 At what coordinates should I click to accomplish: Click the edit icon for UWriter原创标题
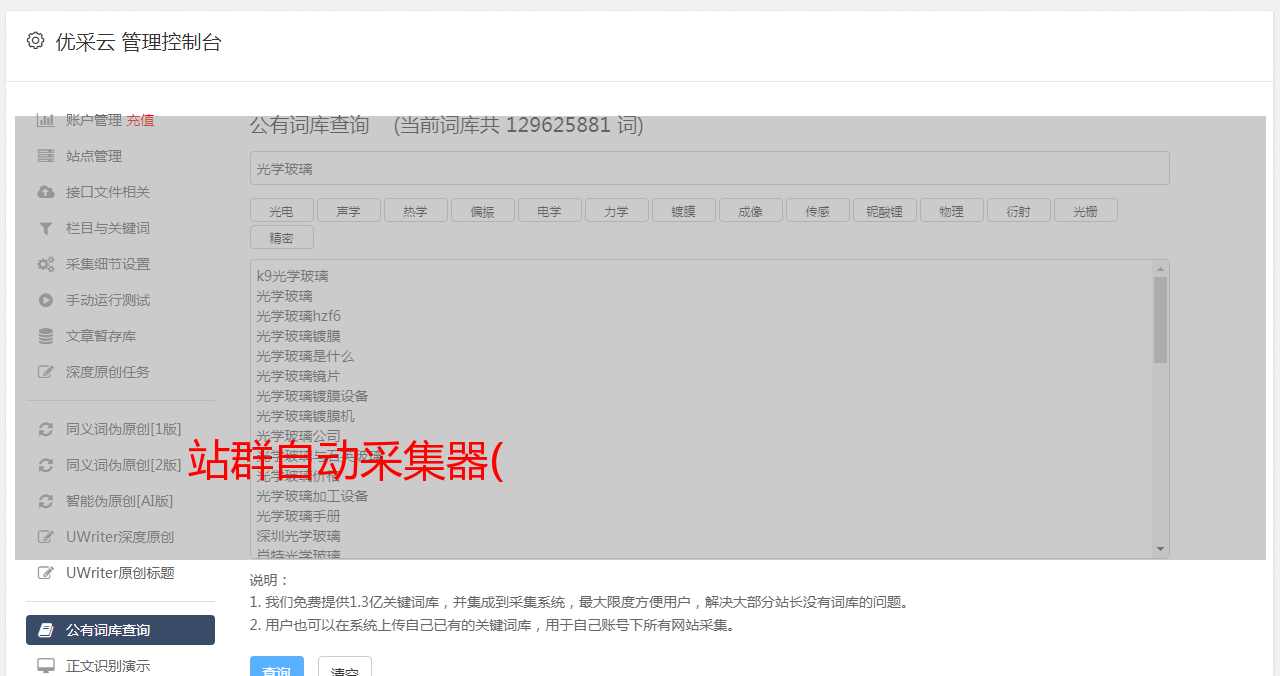(x=45, y=573)
